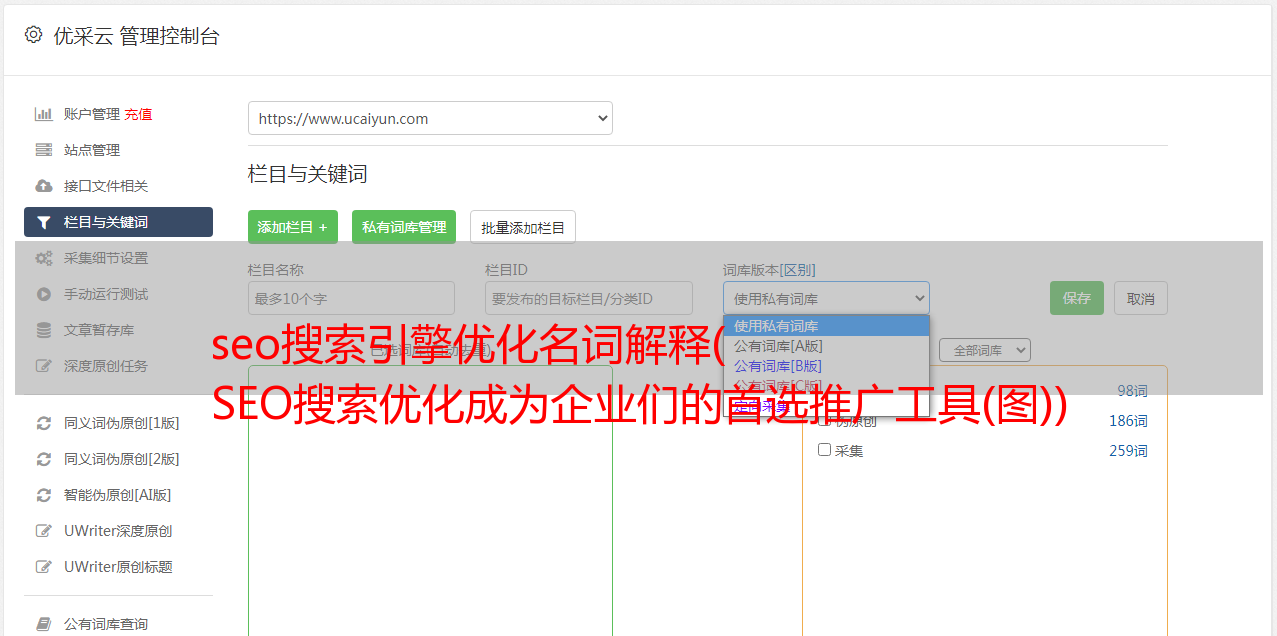Click the green 添加栏目 + button
This screenshot has width=1277, height=636.
[x=293, y=227]
